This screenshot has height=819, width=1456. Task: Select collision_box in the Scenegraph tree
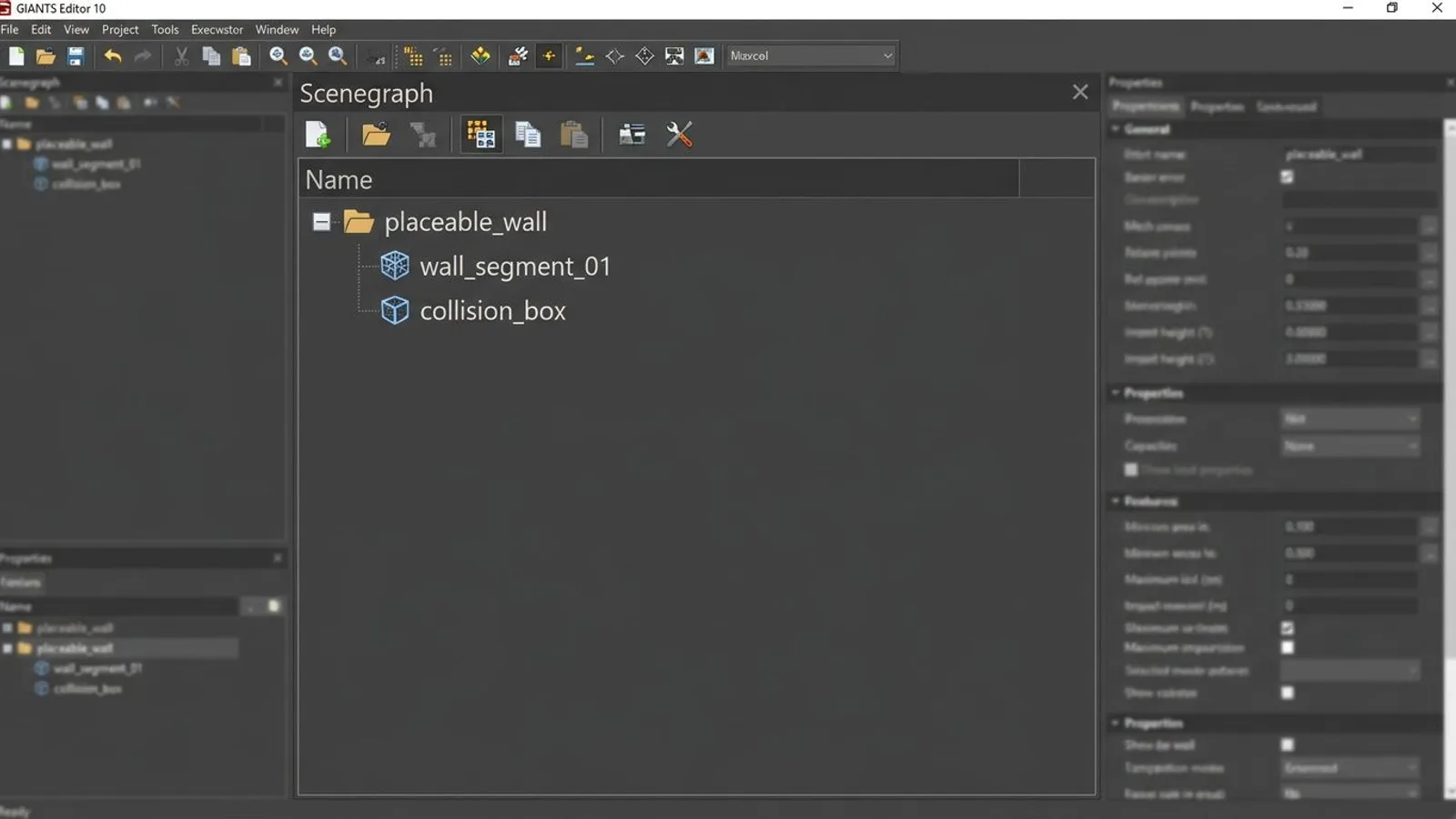[x=492, y=311]
